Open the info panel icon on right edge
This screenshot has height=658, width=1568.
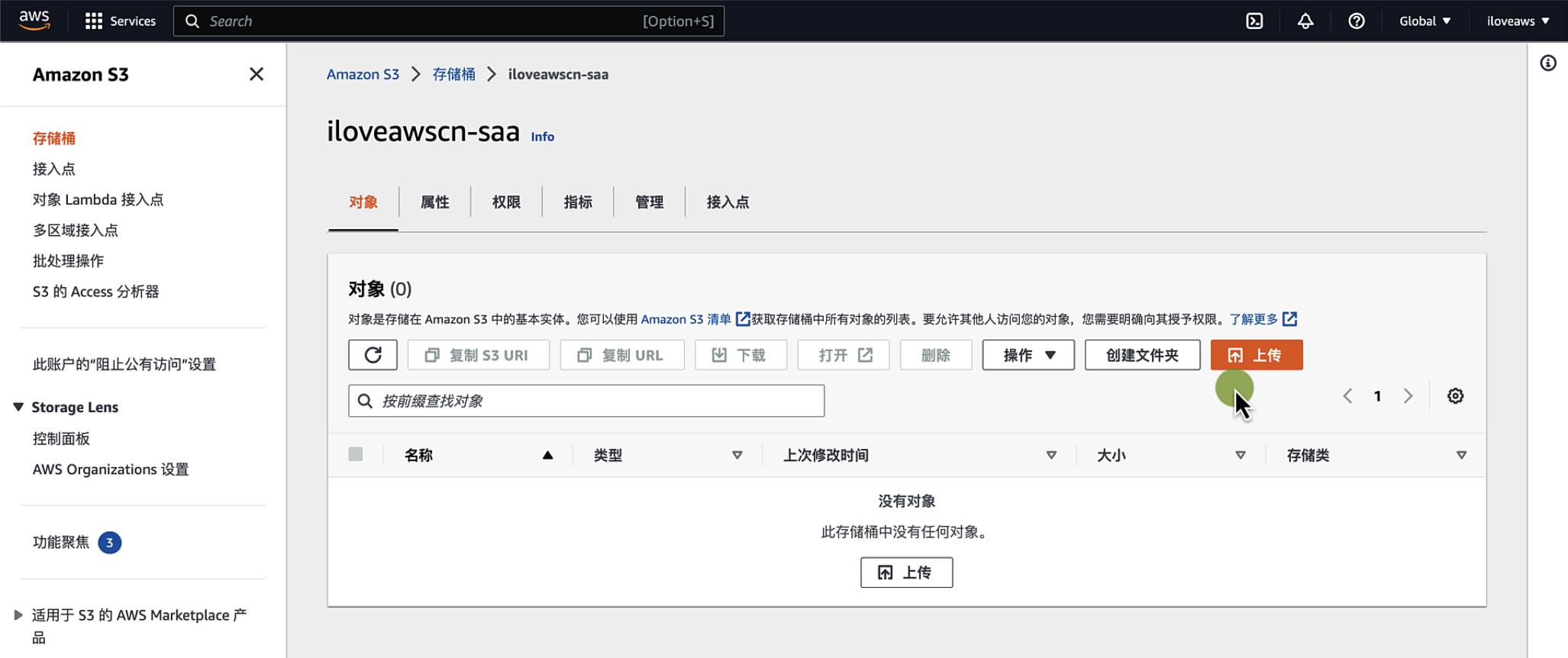(1548, 63)
